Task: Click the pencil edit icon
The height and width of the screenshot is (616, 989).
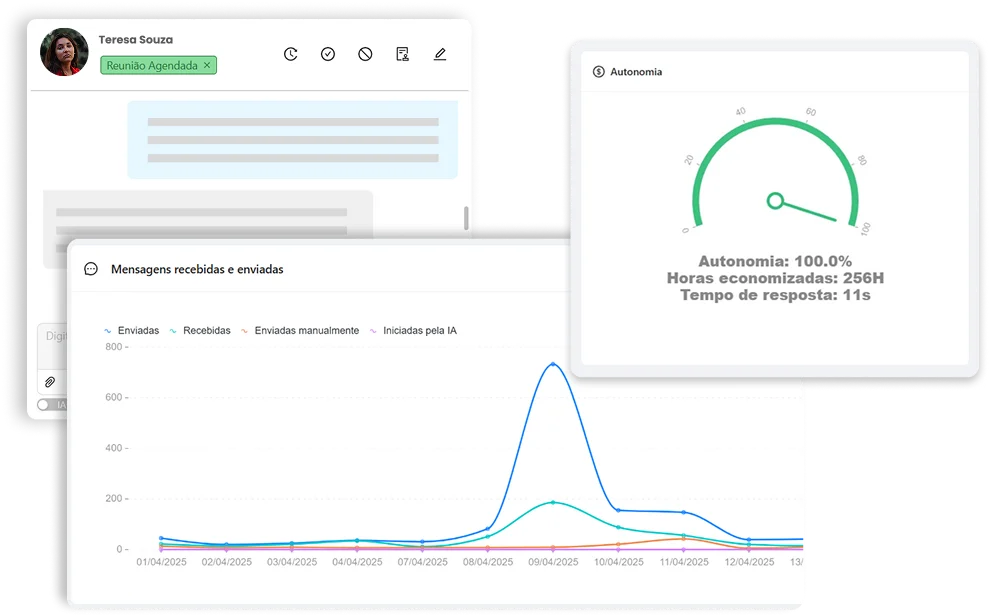Action: [440, 54]
